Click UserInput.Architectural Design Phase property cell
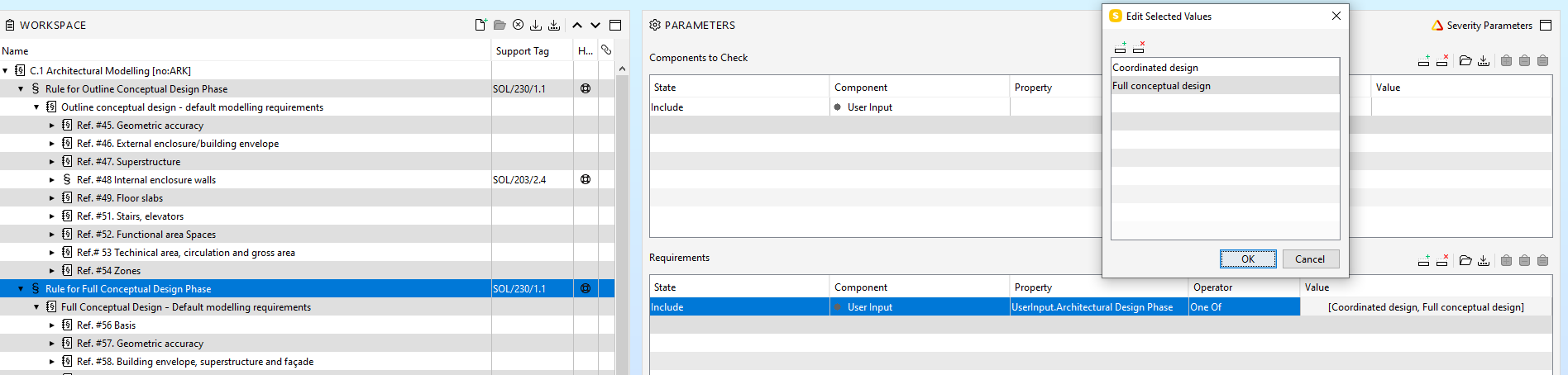Screen dimensions: 1568x375 point(1099,307)
